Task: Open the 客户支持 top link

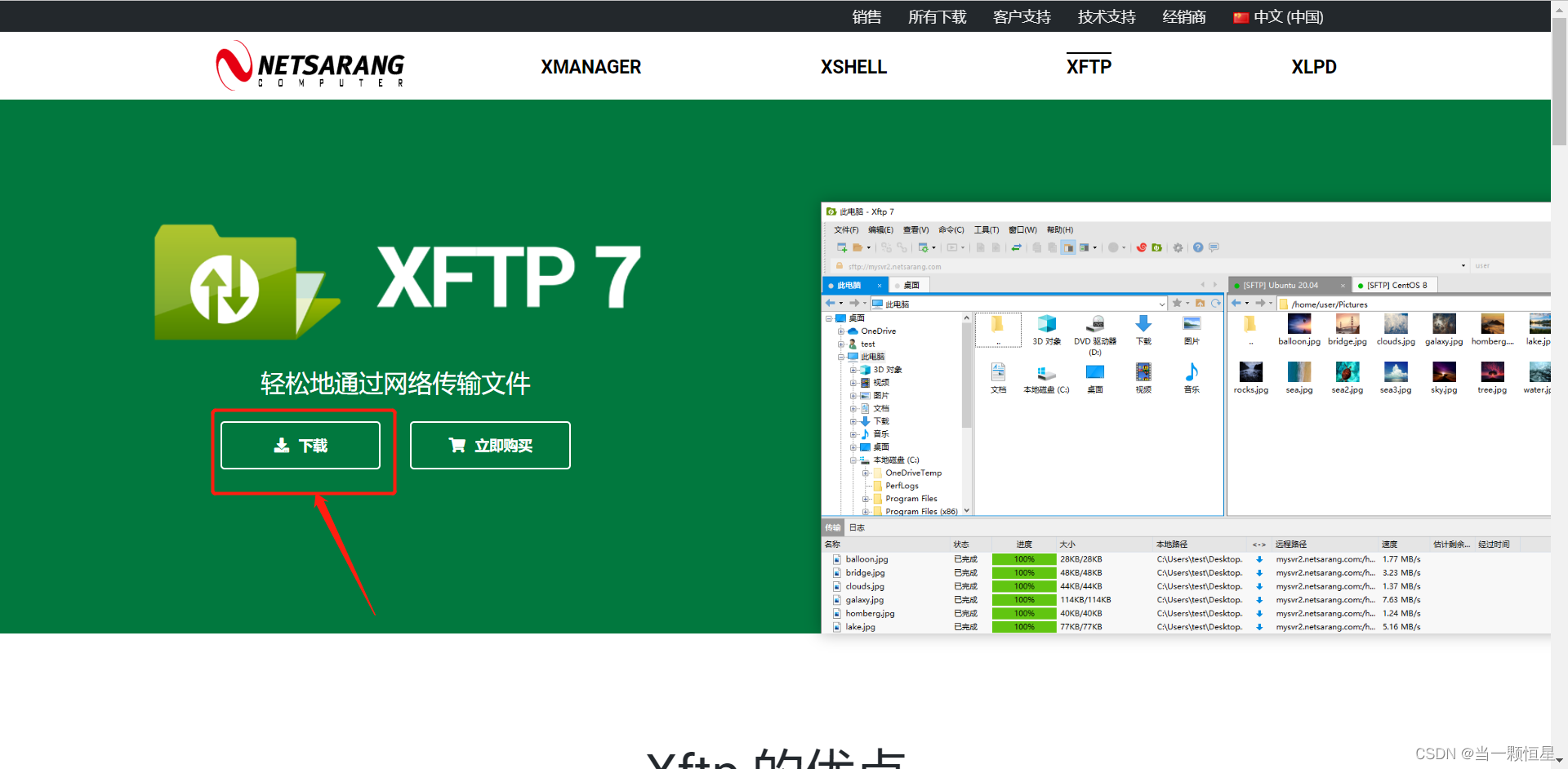Action: click(x=1022, y=16)
